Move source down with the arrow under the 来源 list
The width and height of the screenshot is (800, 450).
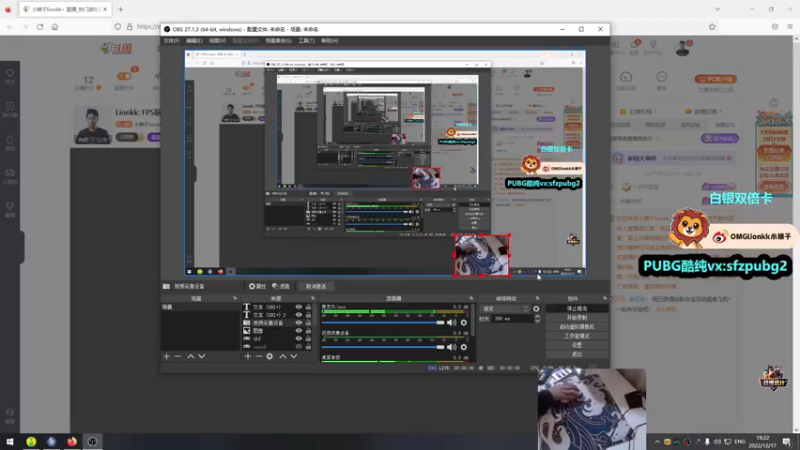point(294,356)
